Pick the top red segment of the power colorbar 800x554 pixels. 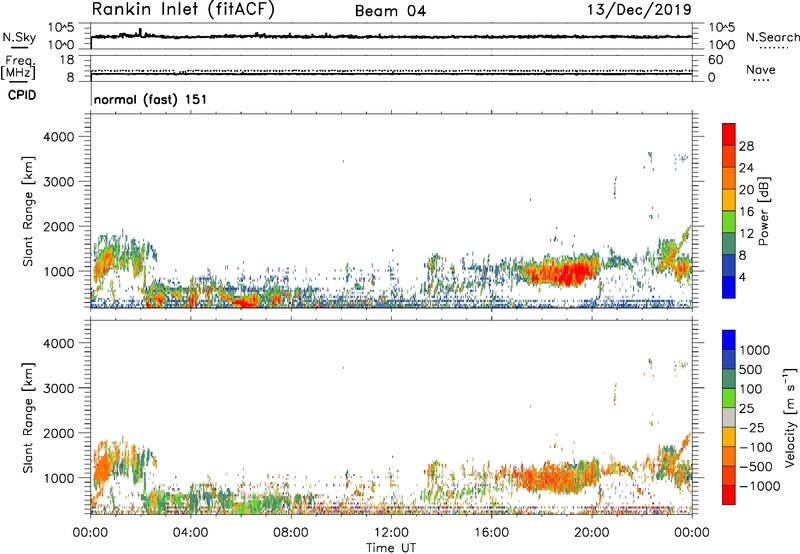[729, 135]
